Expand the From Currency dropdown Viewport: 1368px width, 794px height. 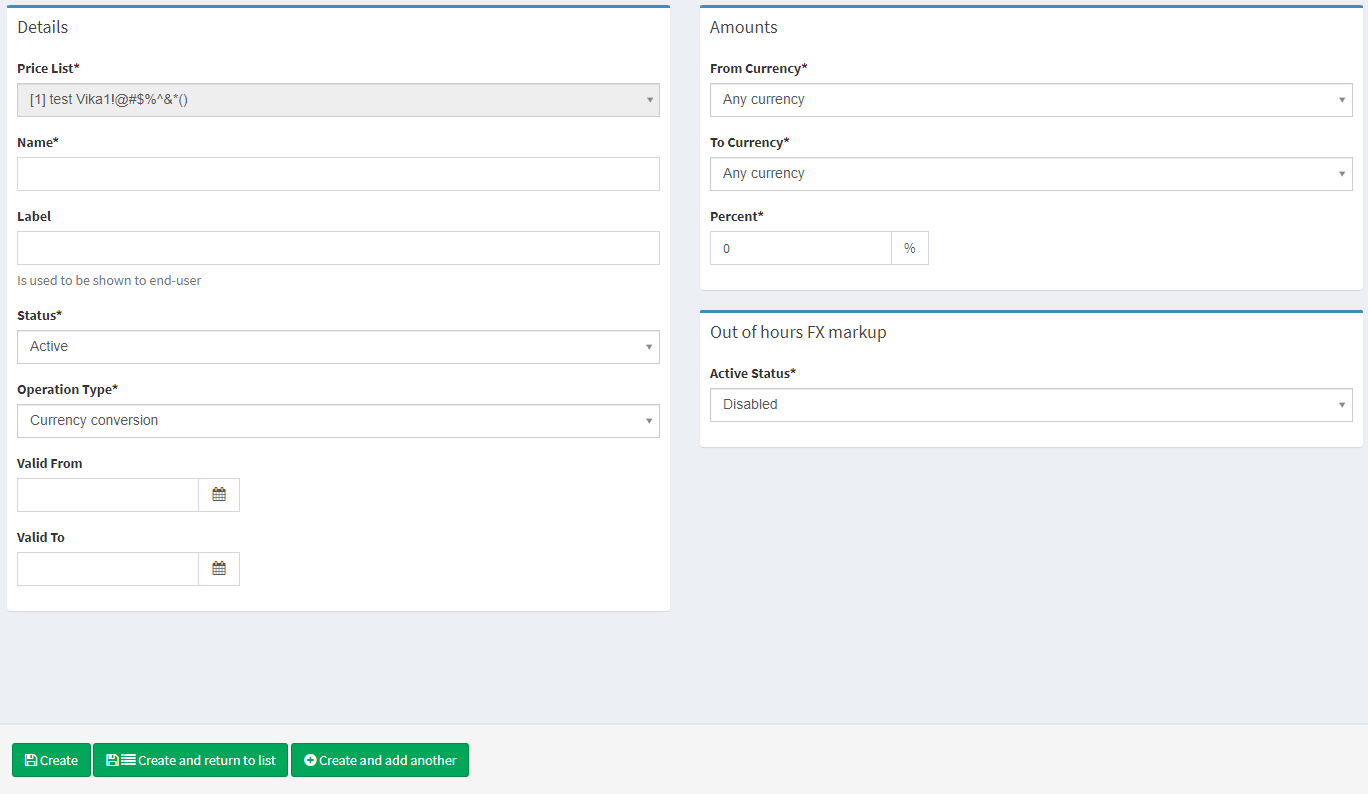pos(1030,100)
